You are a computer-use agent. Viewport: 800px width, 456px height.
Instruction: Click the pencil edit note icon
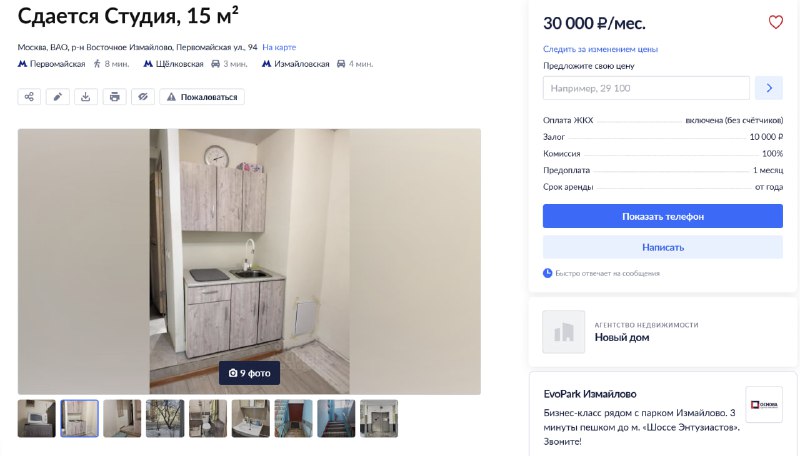point(58,97)
